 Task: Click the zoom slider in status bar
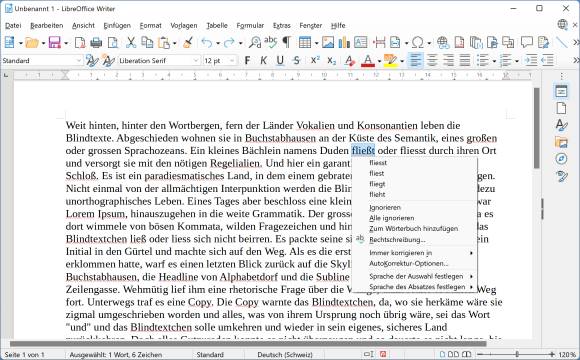click(x=516, y=354)
